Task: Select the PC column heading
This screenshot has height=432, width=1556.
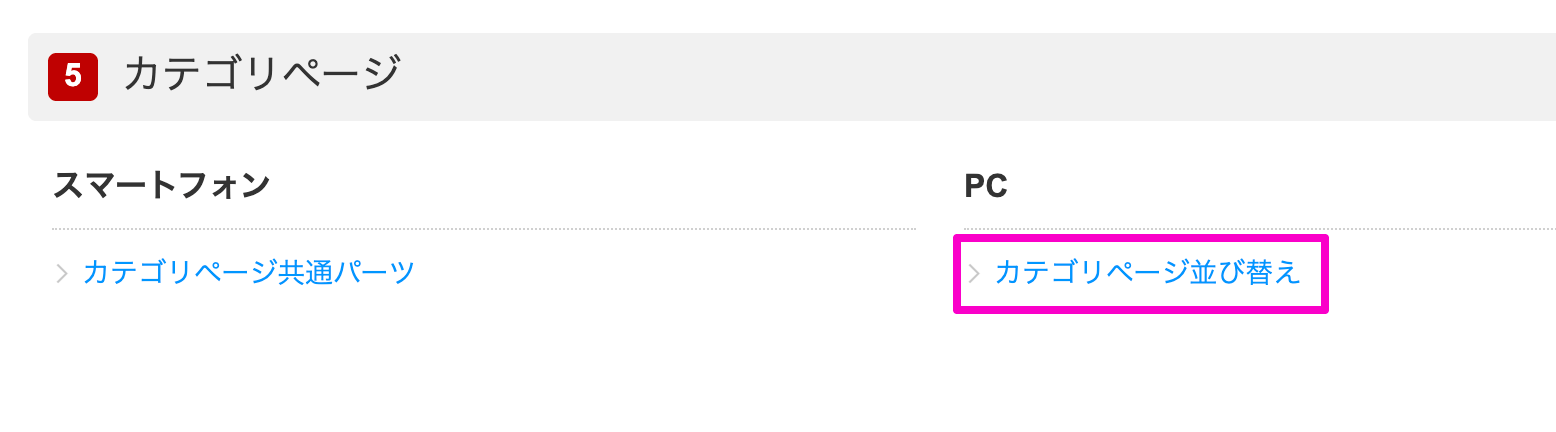Action: pyautogui.click(x=985, y=185)
